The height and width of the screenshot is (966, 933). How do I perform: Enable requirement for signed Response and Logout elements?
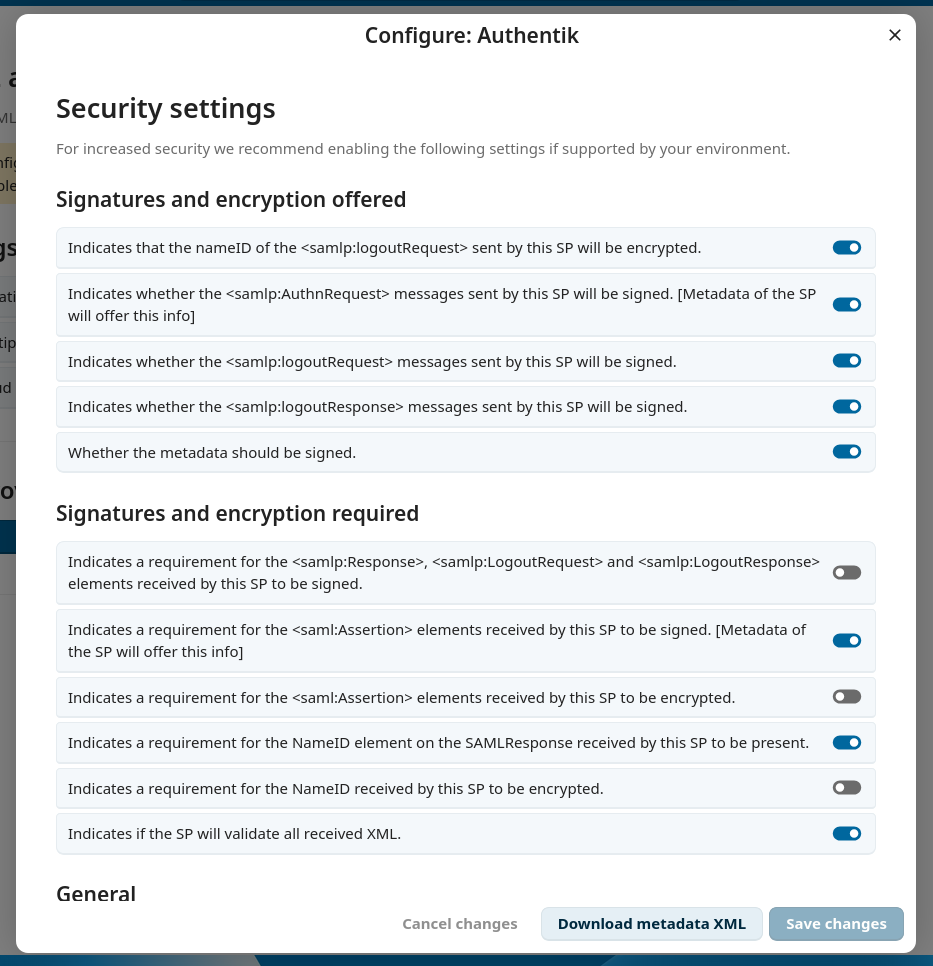(x=847, y=573)
